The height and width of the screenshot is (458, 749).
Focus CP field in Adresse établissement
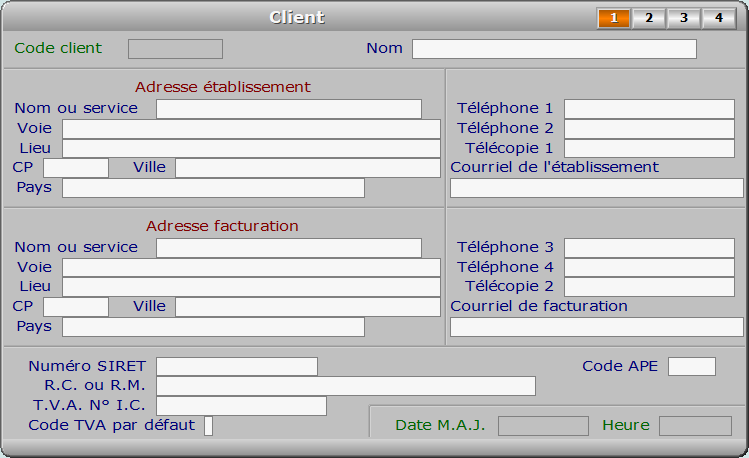click(x=76, y=168)
